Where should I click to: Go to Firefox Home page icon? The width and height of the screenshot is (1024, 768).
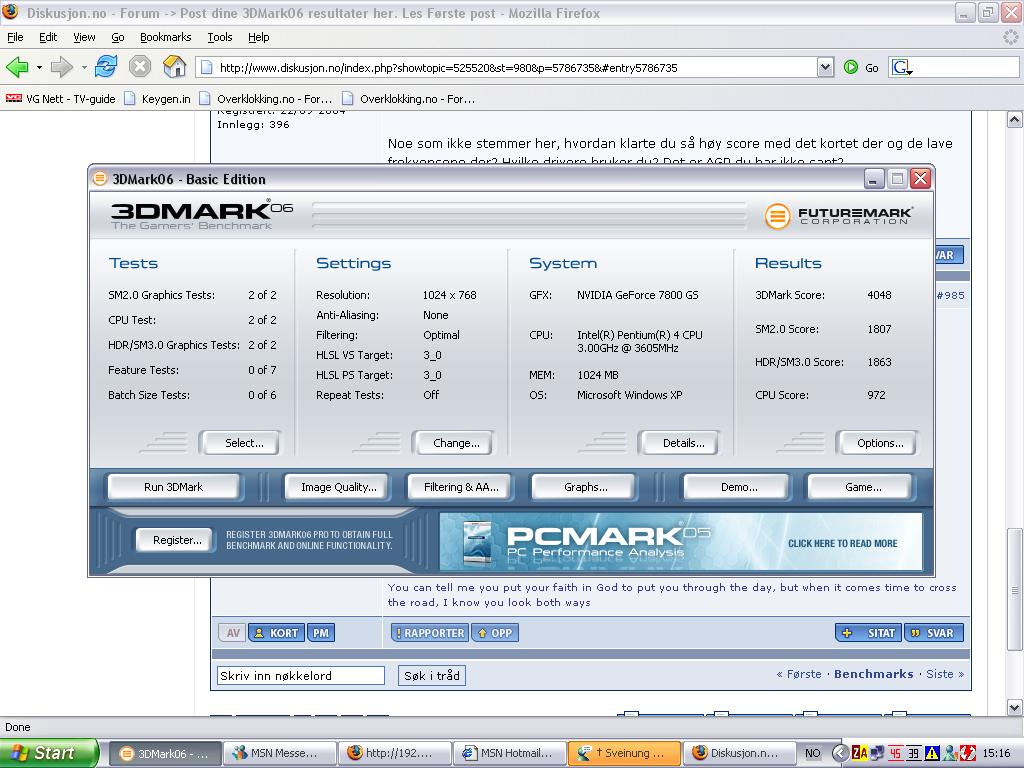pos(174,67)
